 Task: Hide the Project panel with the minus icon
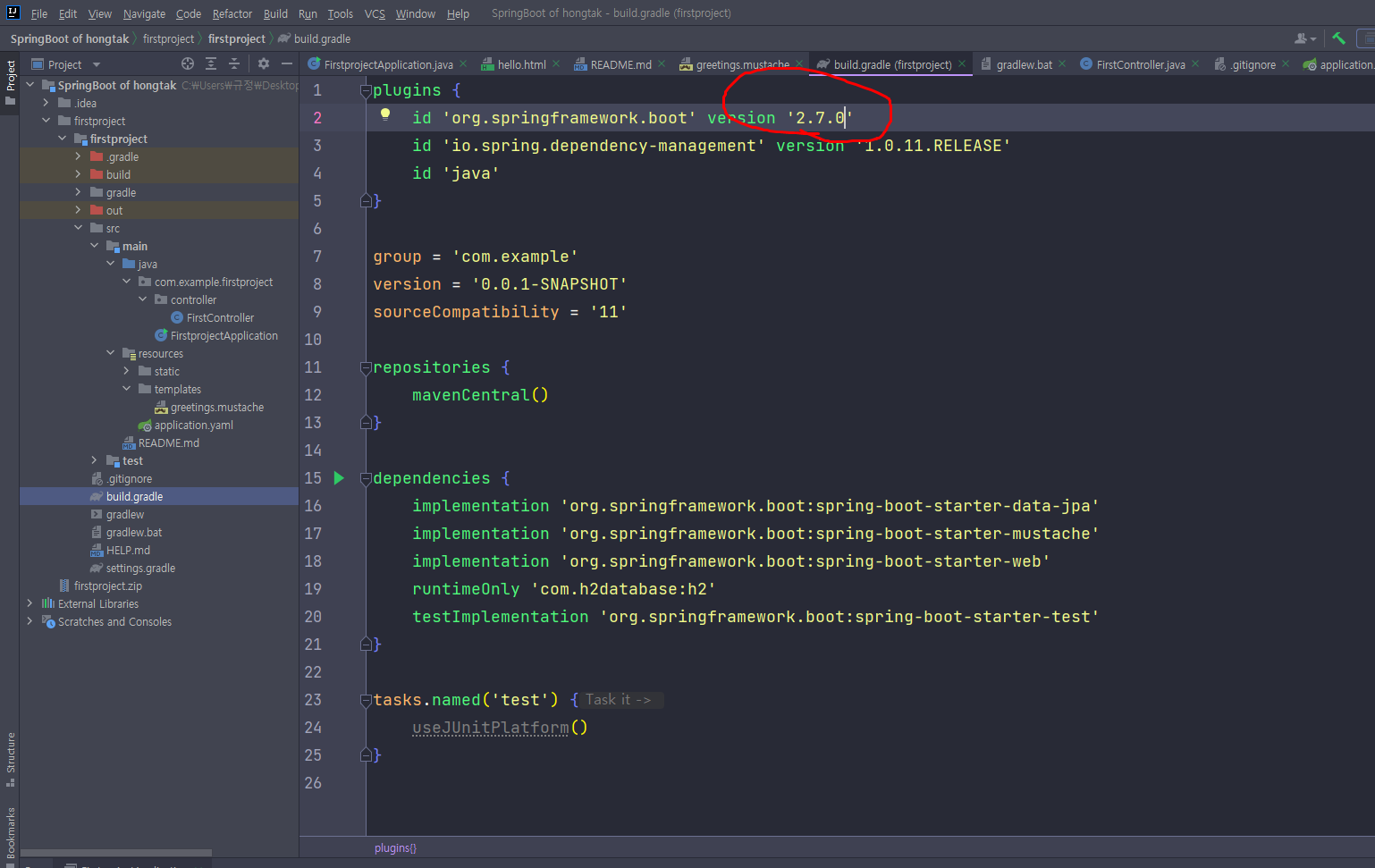click(x=287, y=63)
